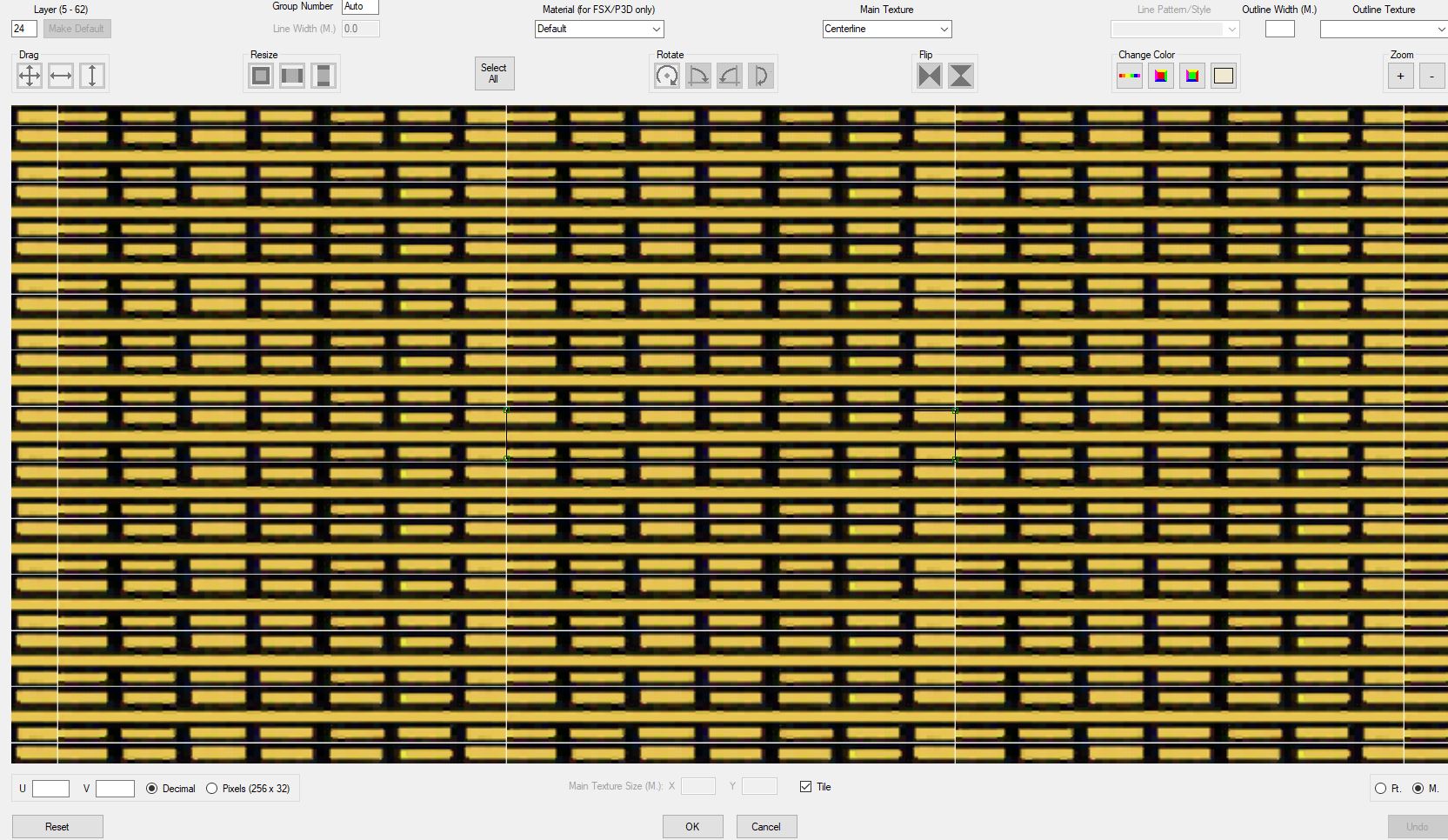Click the Reset button

point(57,826)
